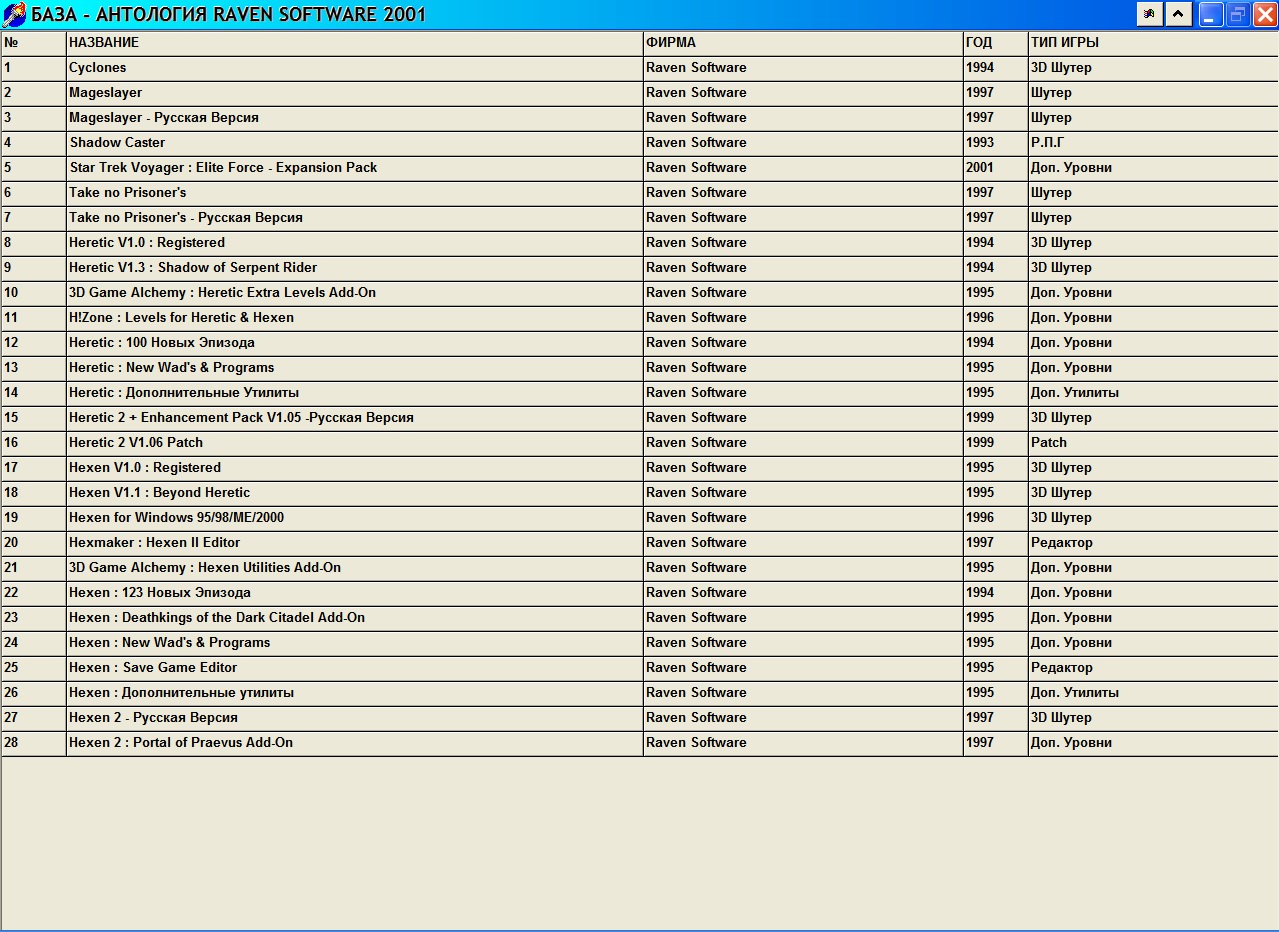Click Доп. Утилиты in Hexen utilities row 26
This screenshot has height=932, width=1279.
pyautogui.click(x=1075, y=693)
